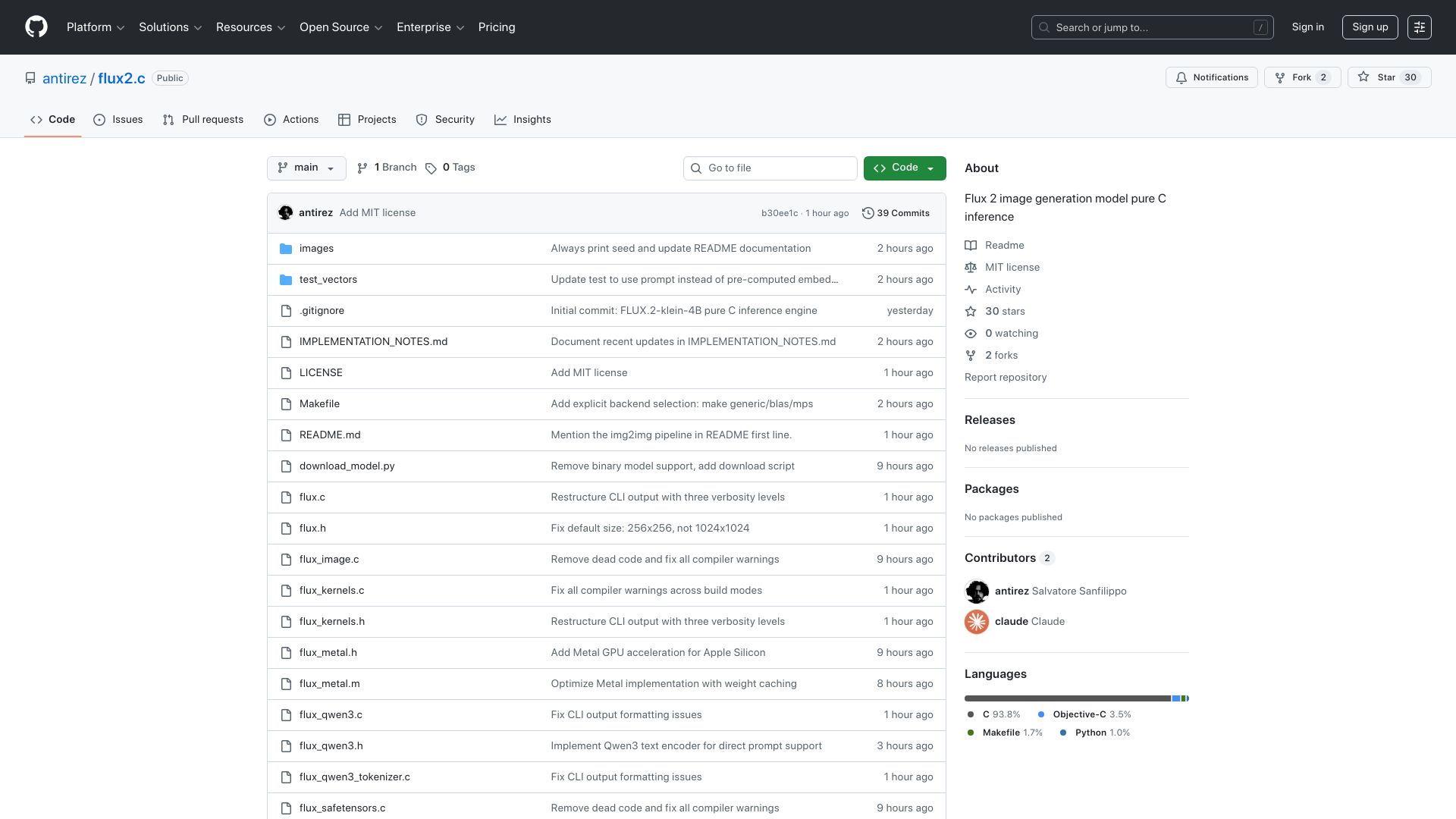Open the GitHub homepage logo
Viewport: 1456px width, 819px height.
click(36, 27)
